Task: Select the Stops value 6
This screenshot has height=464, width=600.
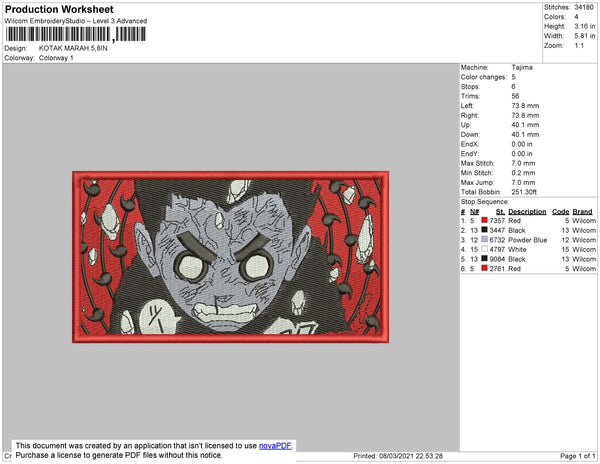Action: pyautogui.click(x=514, y=86)
